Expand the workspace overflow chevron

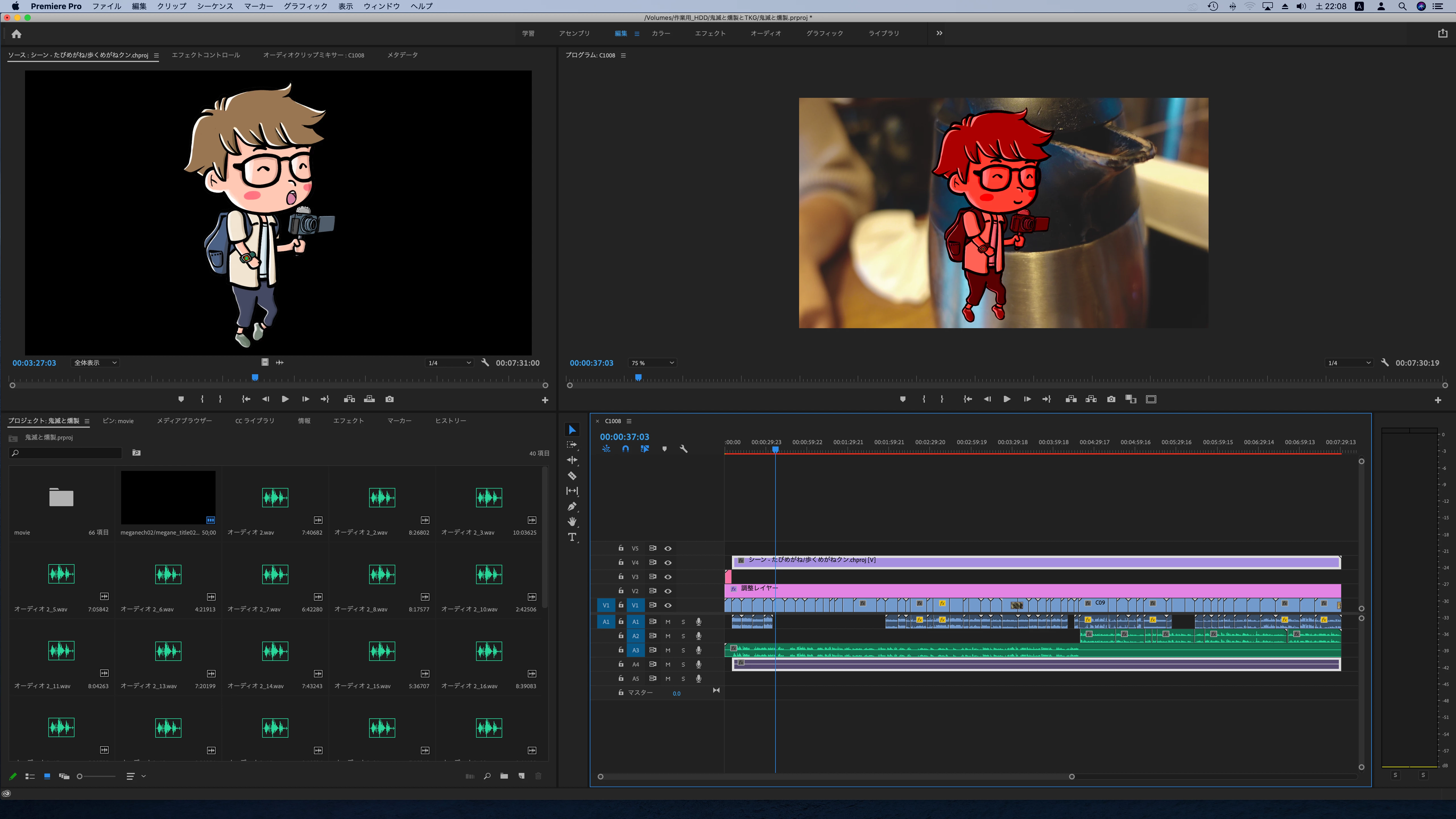point(939,33)
